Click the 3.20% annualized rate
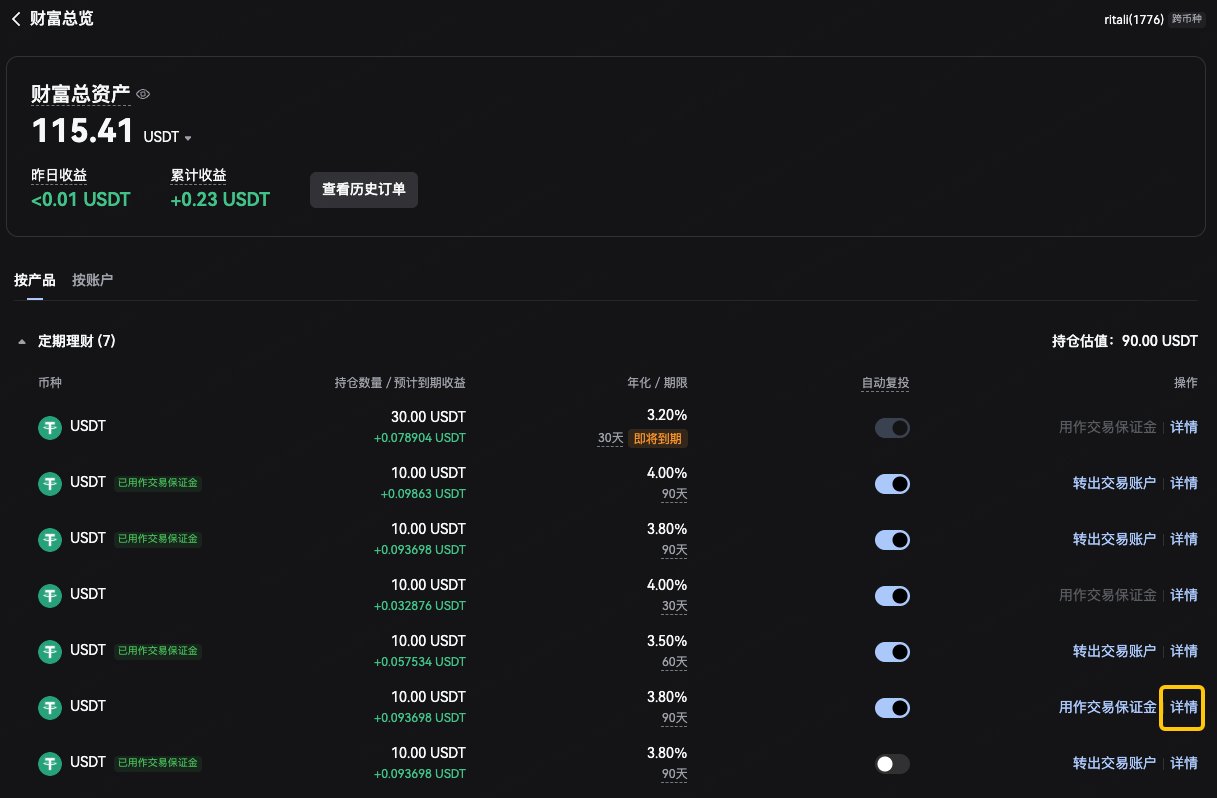This screenshot has width=1217, height=798. (x=667, y=416)
